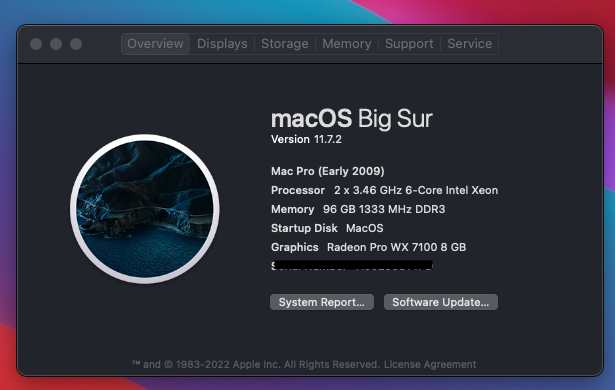Select the text Version 11.7.2
615x390 pixels.
[x=306, y=139]
